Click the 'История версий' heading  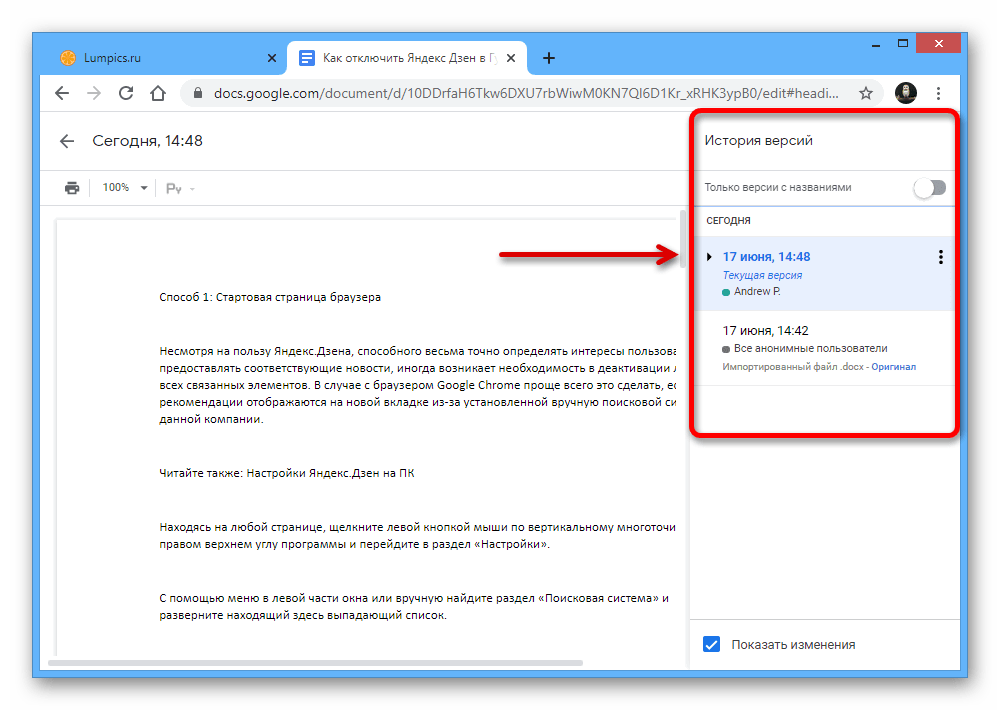coord(758,140)
